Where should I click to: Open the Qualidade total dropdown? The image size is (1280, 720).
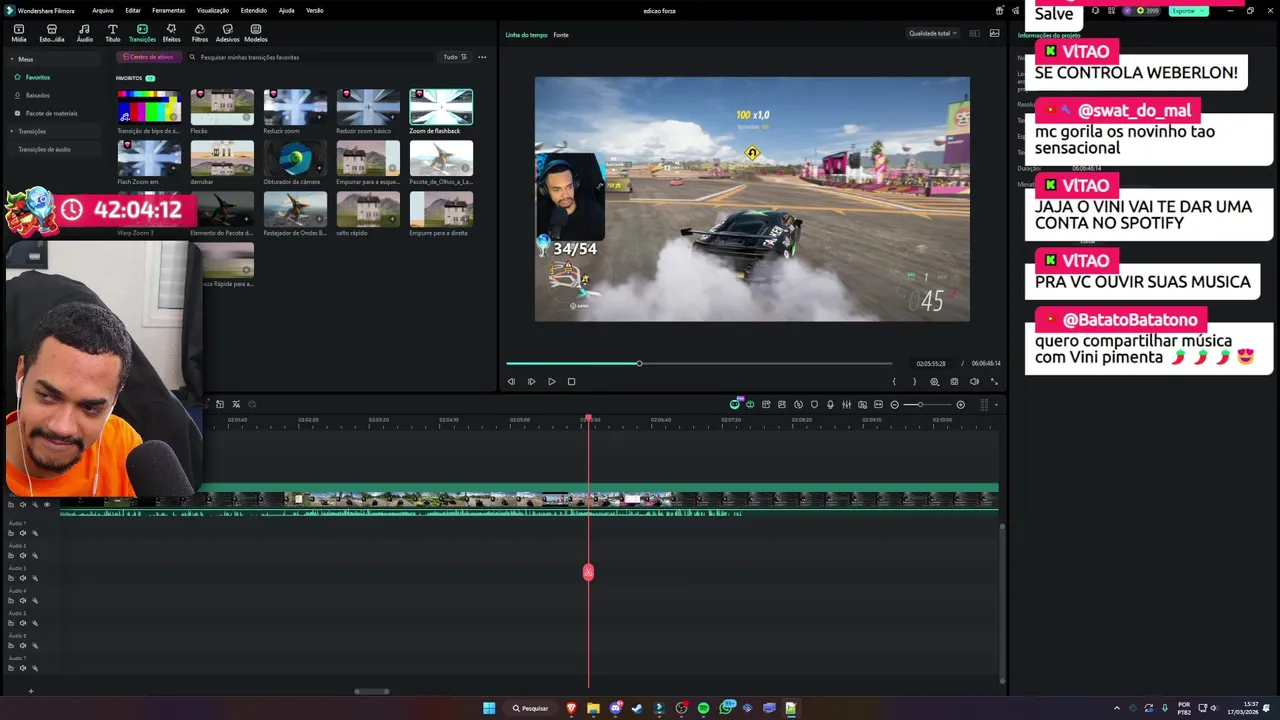[x=932, y=33]
